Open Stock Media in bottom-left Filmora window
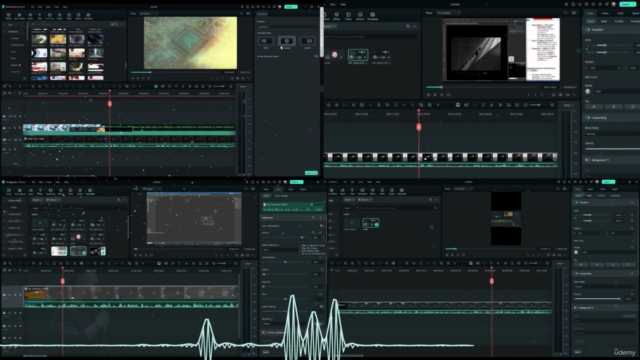The height and width of the screenshot is (360, 640). click(x=20, y=191)
